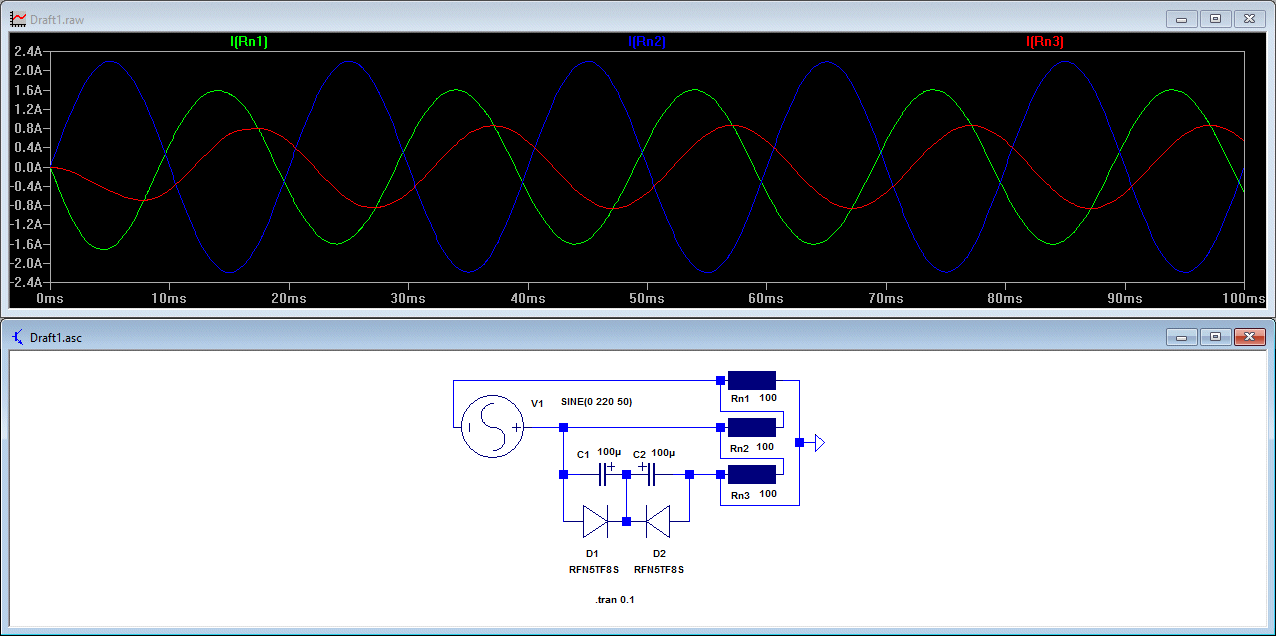Screen dimensions: 1276x636
Task: Select the D2 diode symbol
Action: 657,521
